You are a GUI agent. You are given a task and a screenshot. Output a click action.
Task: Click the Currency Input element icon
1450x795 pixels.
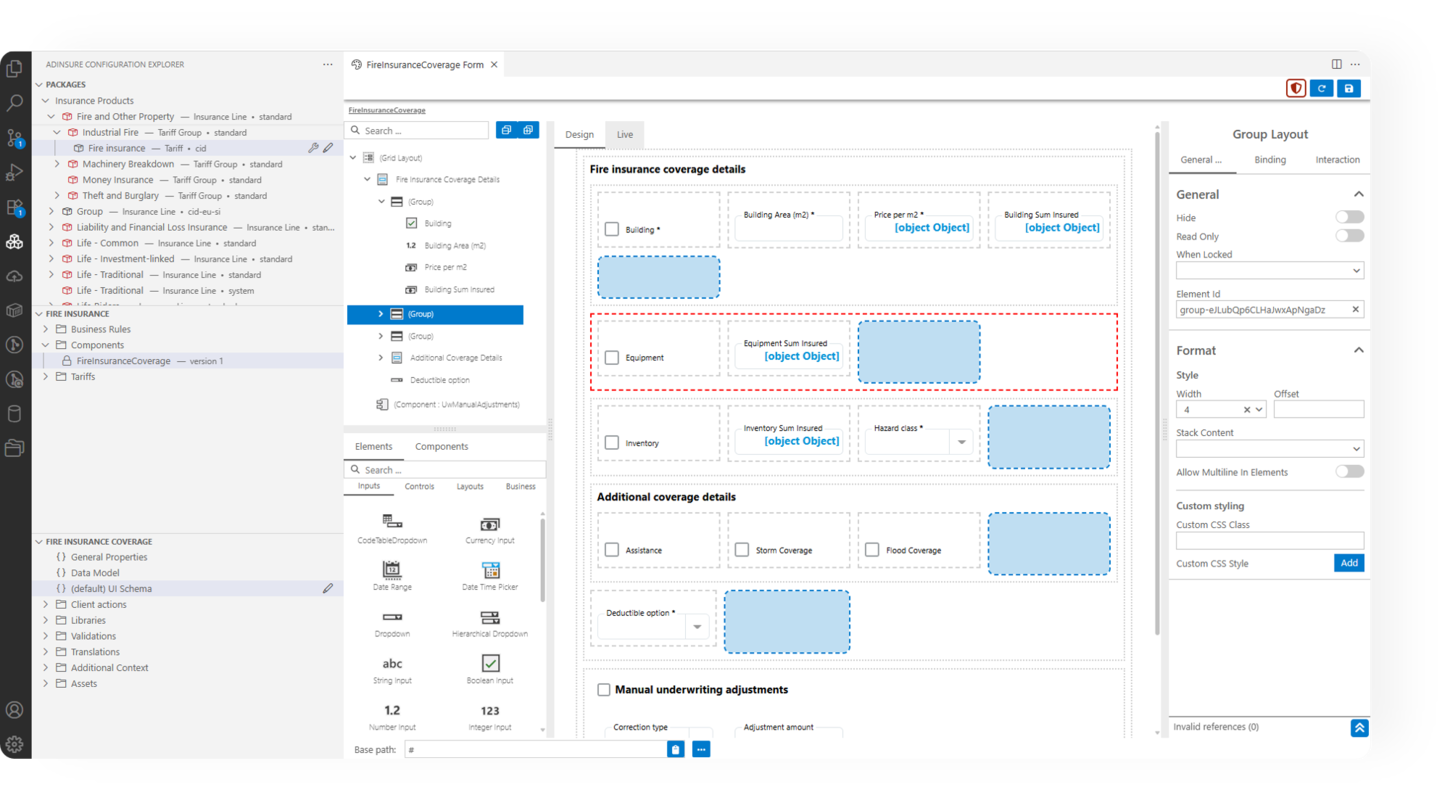tap(490, 524)
